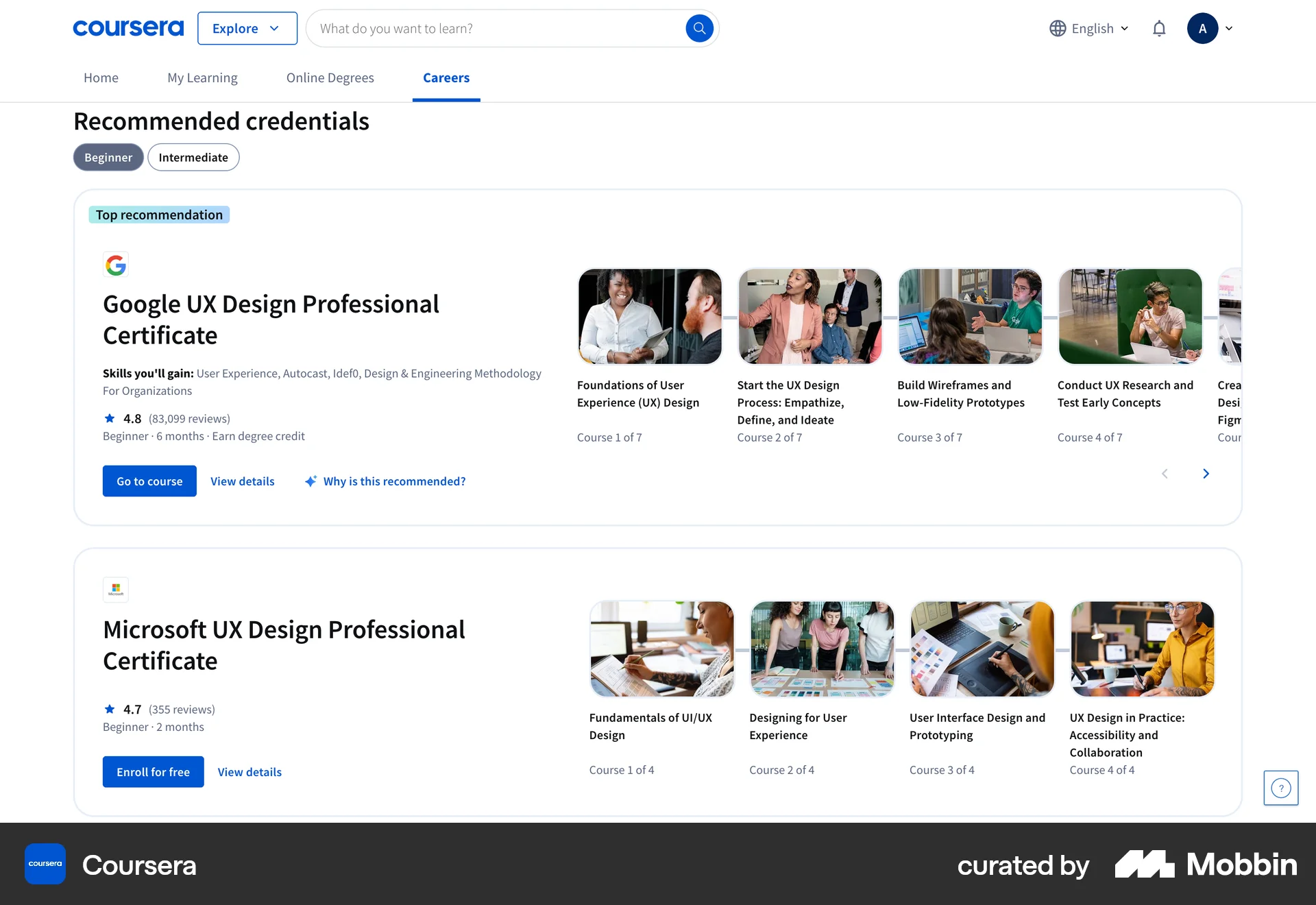
Task: Select the Beginner filter pill
Action: 108,157
